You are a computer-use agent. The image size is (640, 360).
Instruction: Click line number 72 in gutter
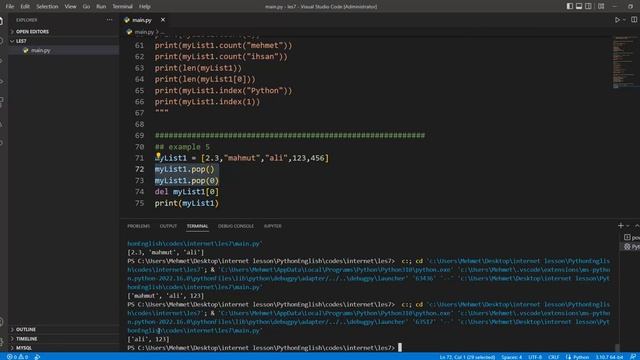coord(140,169)
